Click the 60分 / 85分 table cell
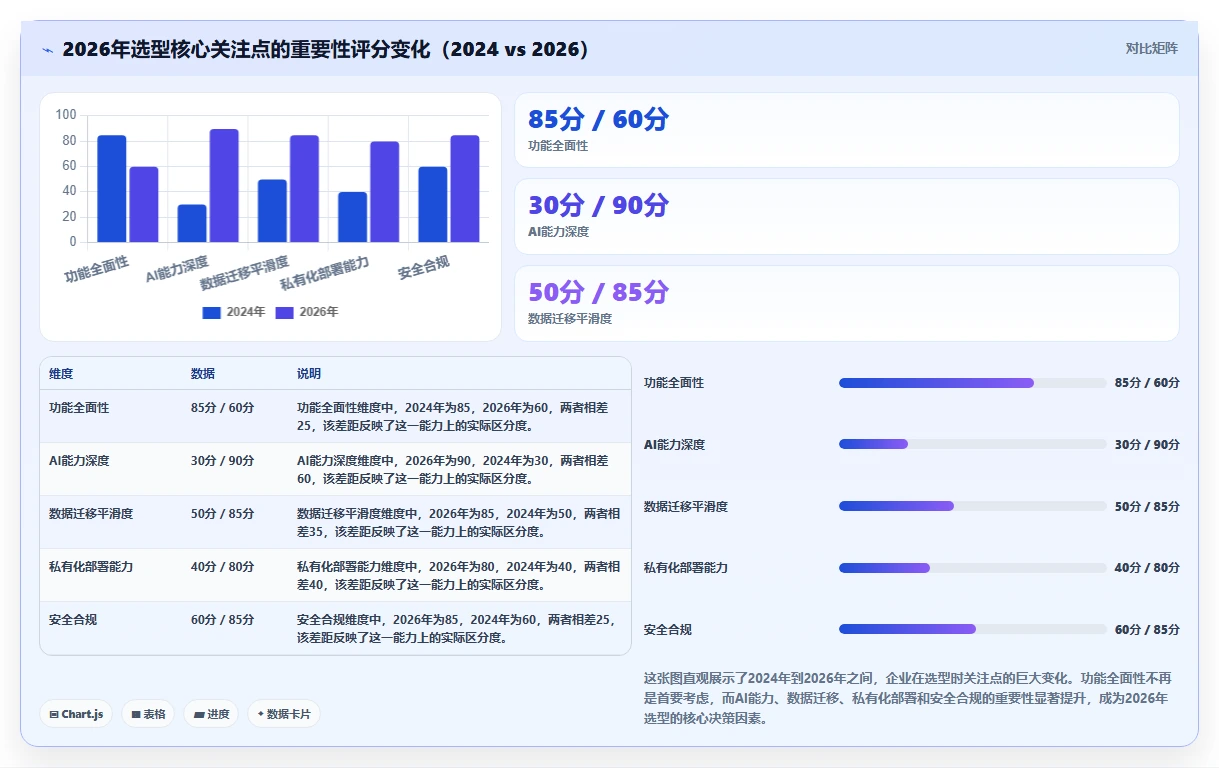This screenshot has height=768, width=1219. 222,620
